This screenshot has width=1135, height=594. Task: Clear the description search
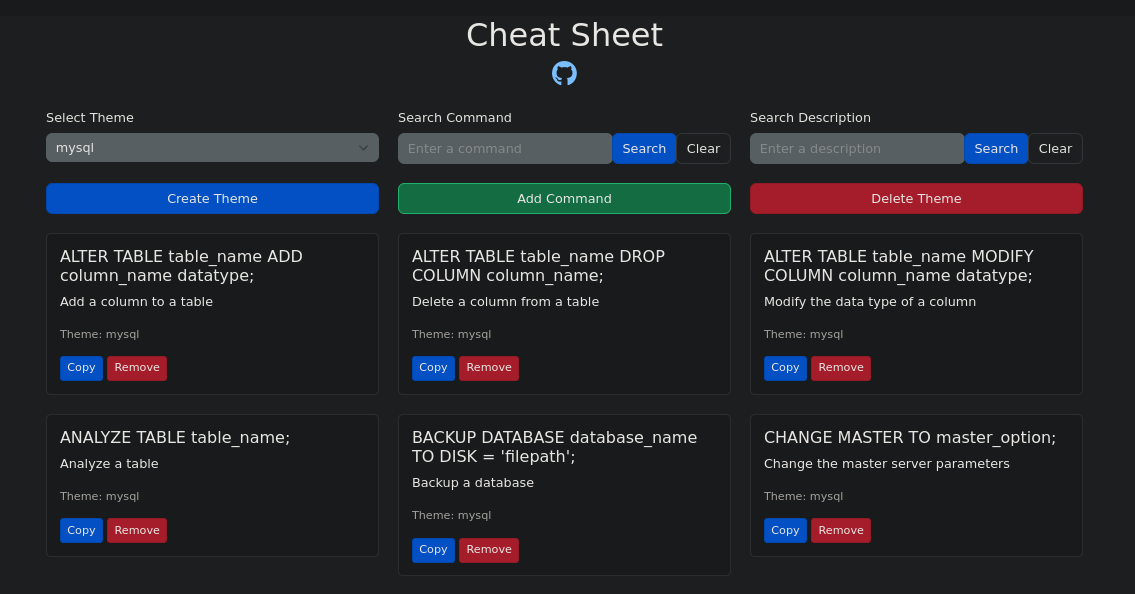pos(1055,148)
